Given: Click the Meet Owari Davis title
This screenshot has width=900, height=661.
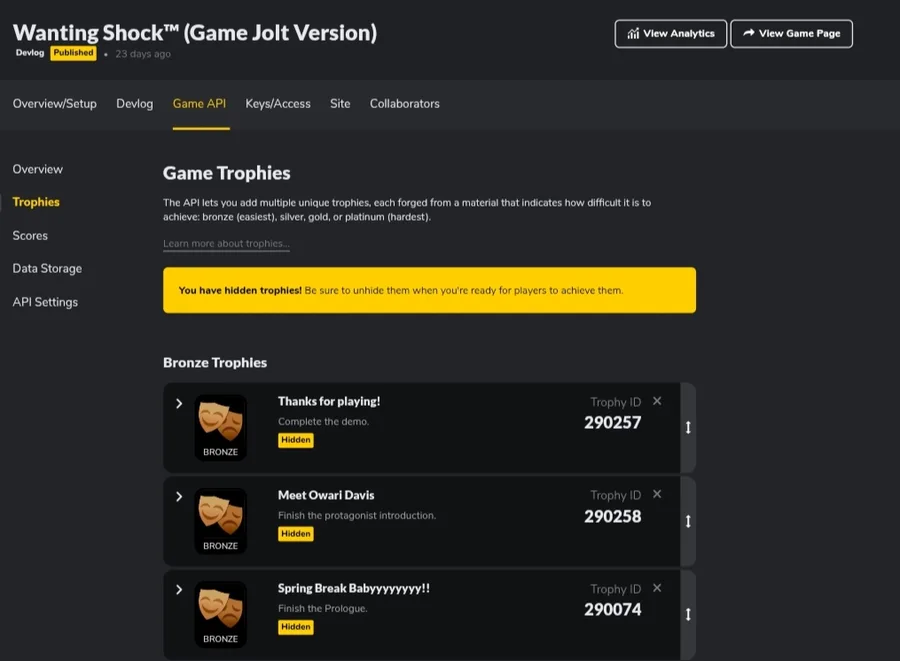Looking at the screenshot, I should [326, 495].
